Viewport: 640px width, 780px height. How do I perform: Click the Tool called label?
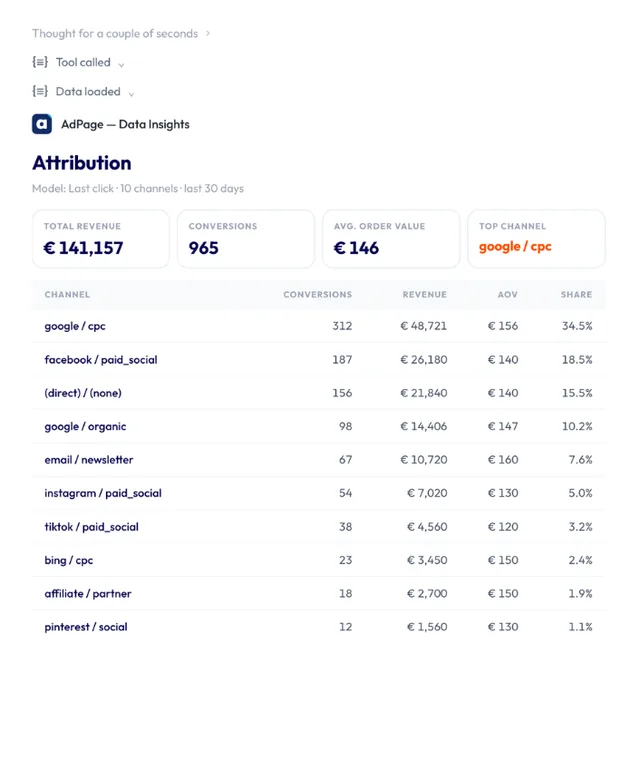point(83,62)
